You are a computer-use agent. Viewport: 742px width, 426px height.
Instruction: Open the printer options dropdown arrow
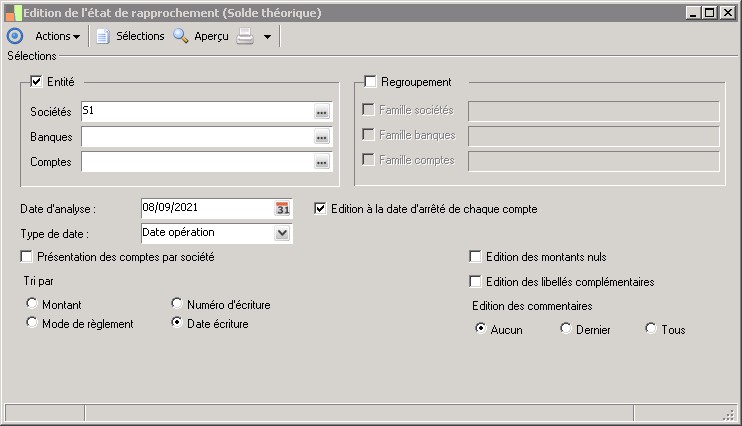point(267,37)
